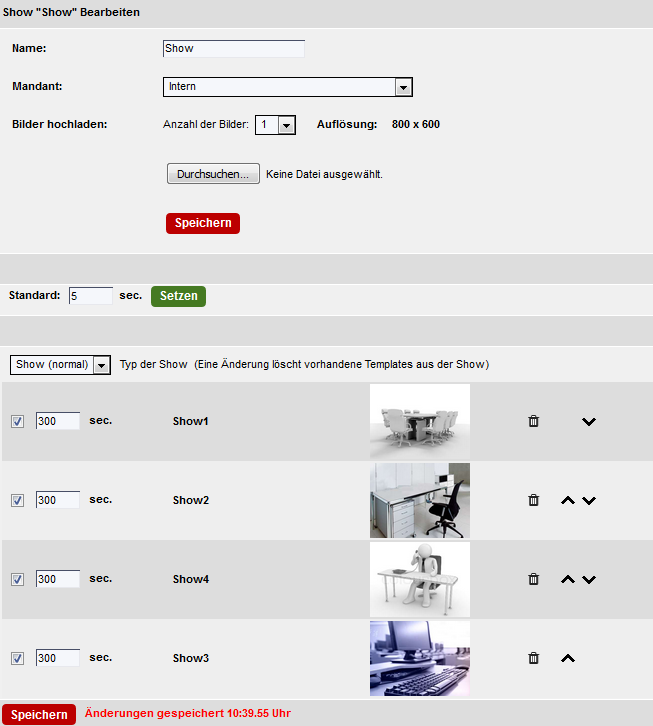The width and height of the screenshot is (653, 726).
Task: Click the Show4 name label
Action: (191, 579)
